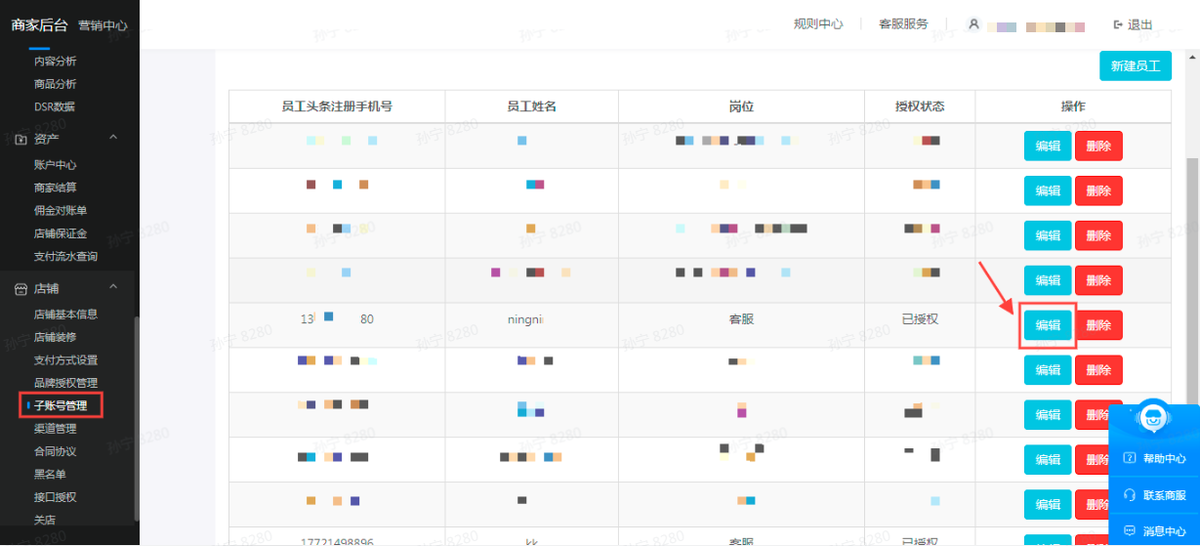
Task: Open 黑名单 in sidebar
Action: (x=50, y=474)
